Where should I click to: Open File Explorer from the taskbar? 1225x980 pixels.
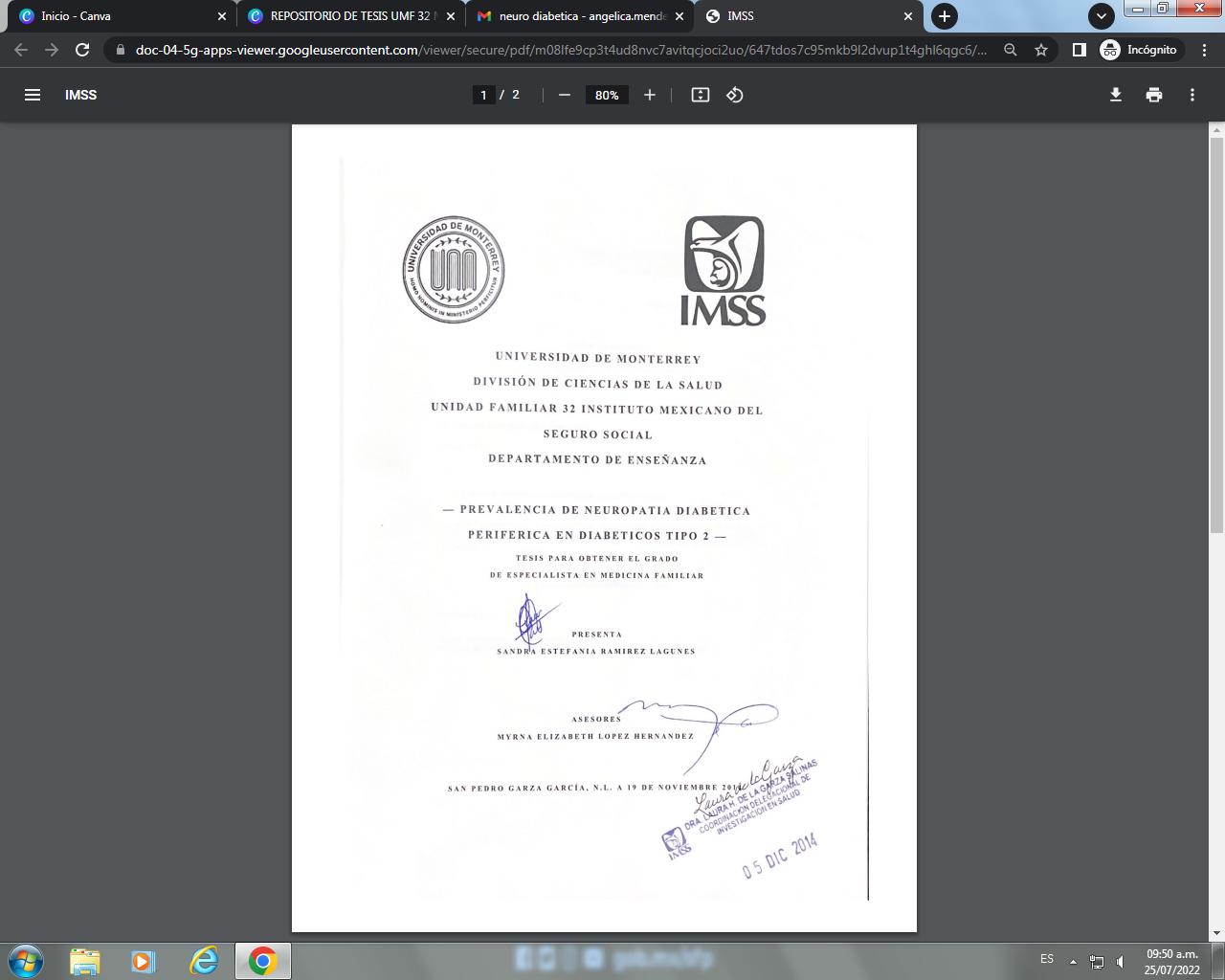(84, 961)
